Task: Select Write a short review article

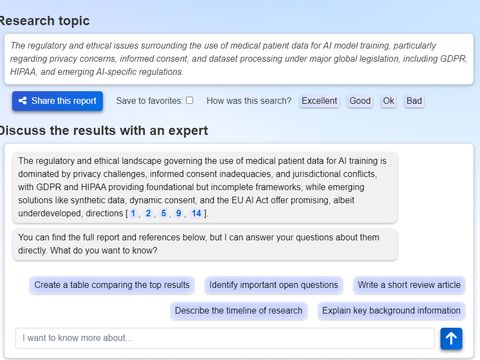Action: [x=409, y=285]
